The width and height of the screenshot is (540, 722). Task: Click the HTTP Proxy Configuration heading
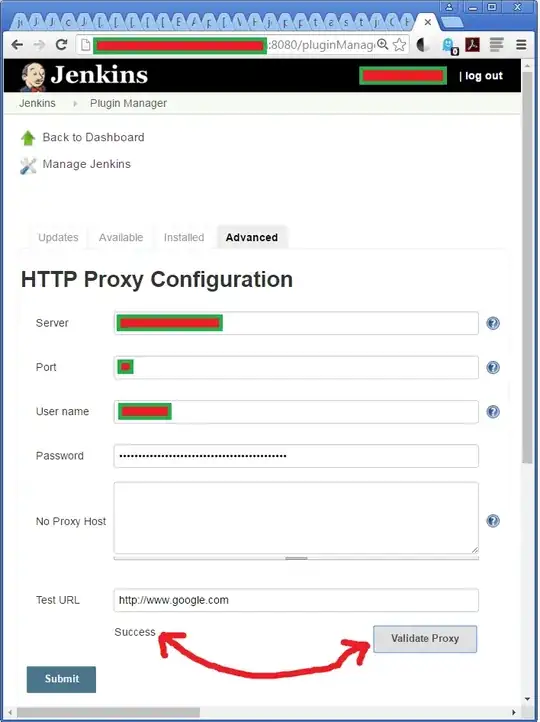point(157,279)
